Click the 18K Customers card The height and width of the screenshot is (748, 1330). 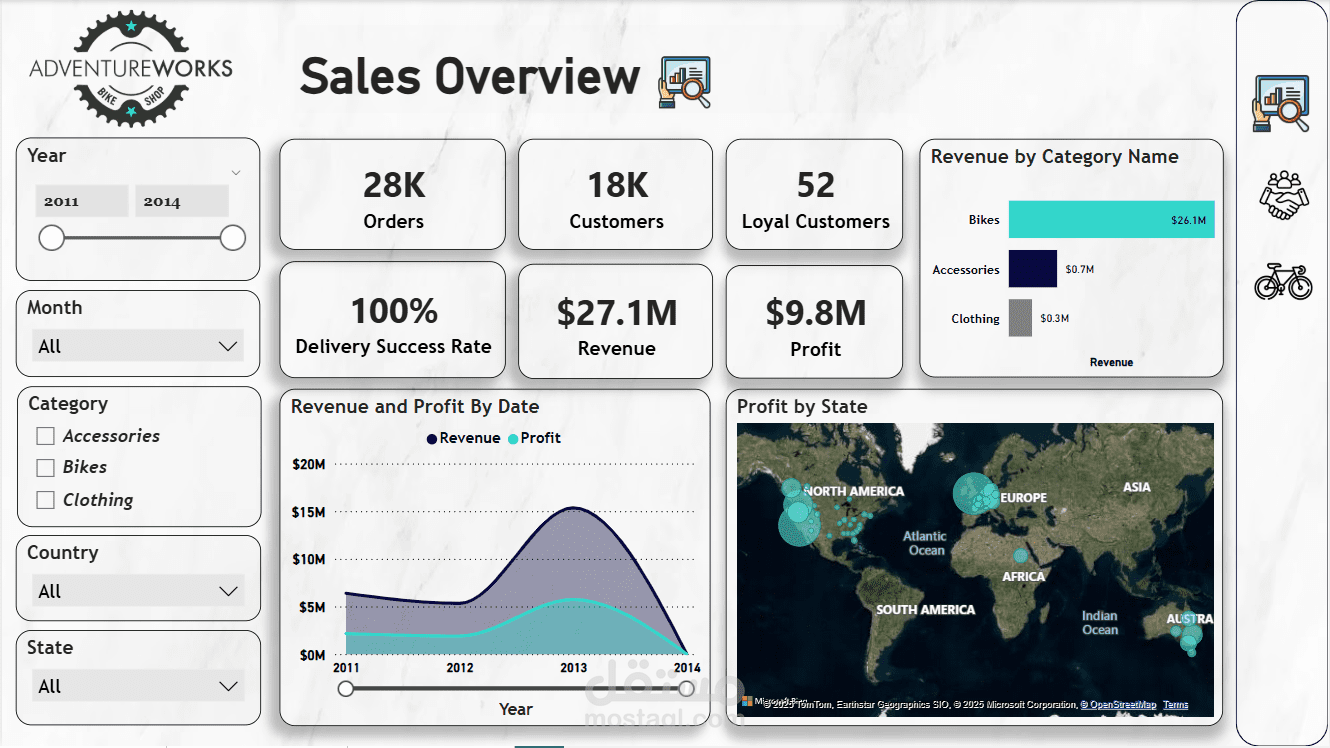tap(616, 194)
